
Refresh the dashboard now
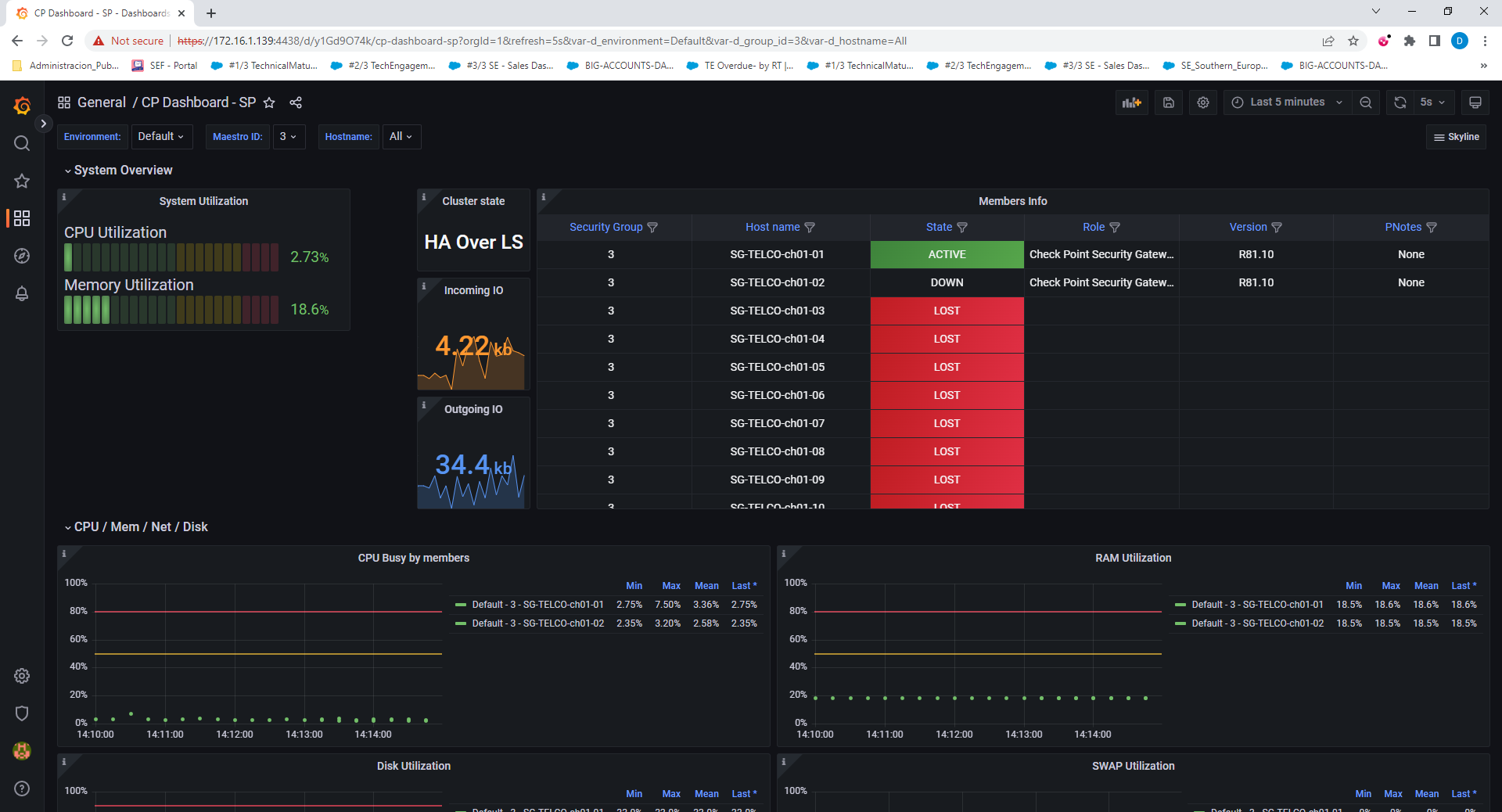(x=1400, y=102)
